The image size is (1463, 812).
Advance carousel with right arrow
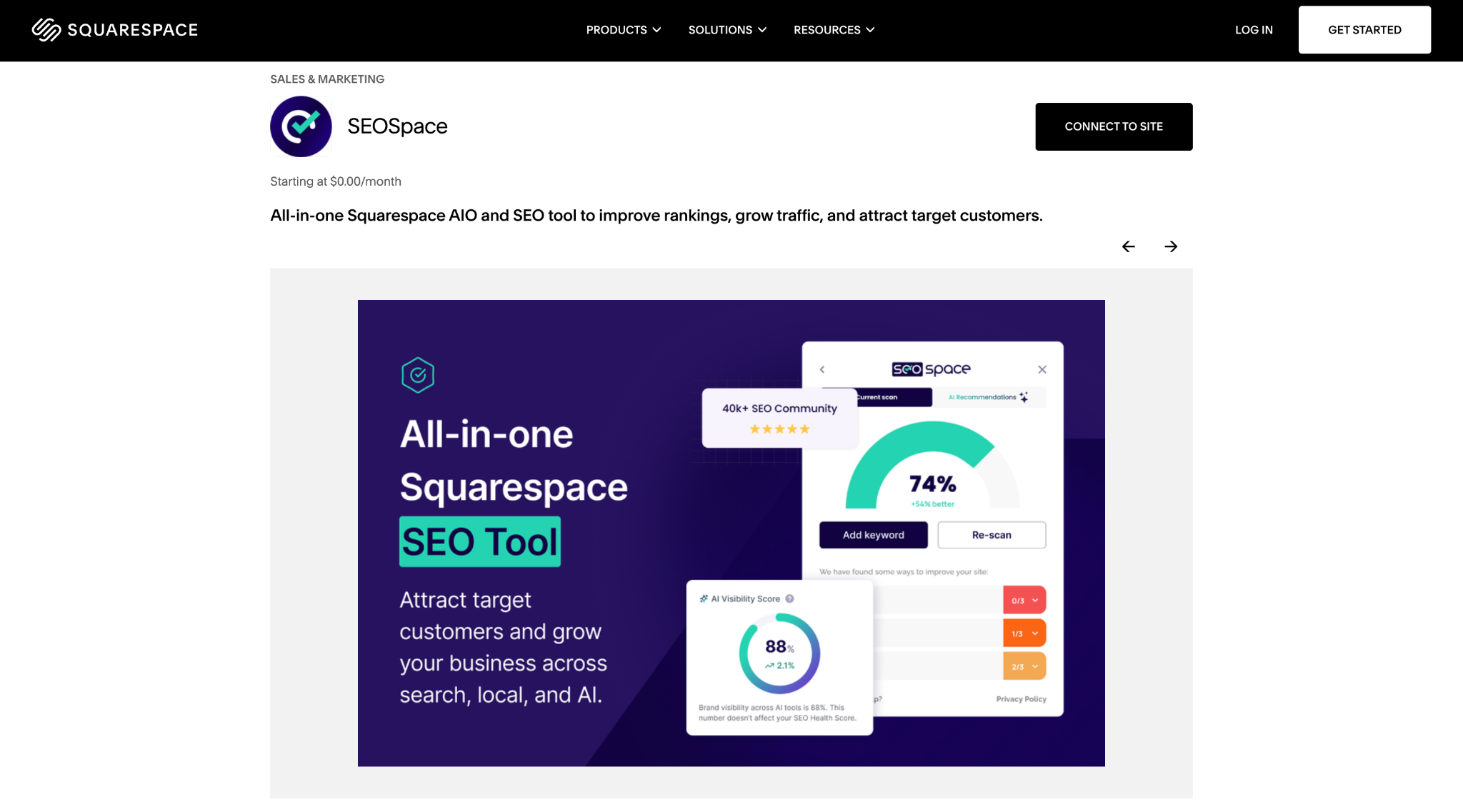coord(1171,246)
